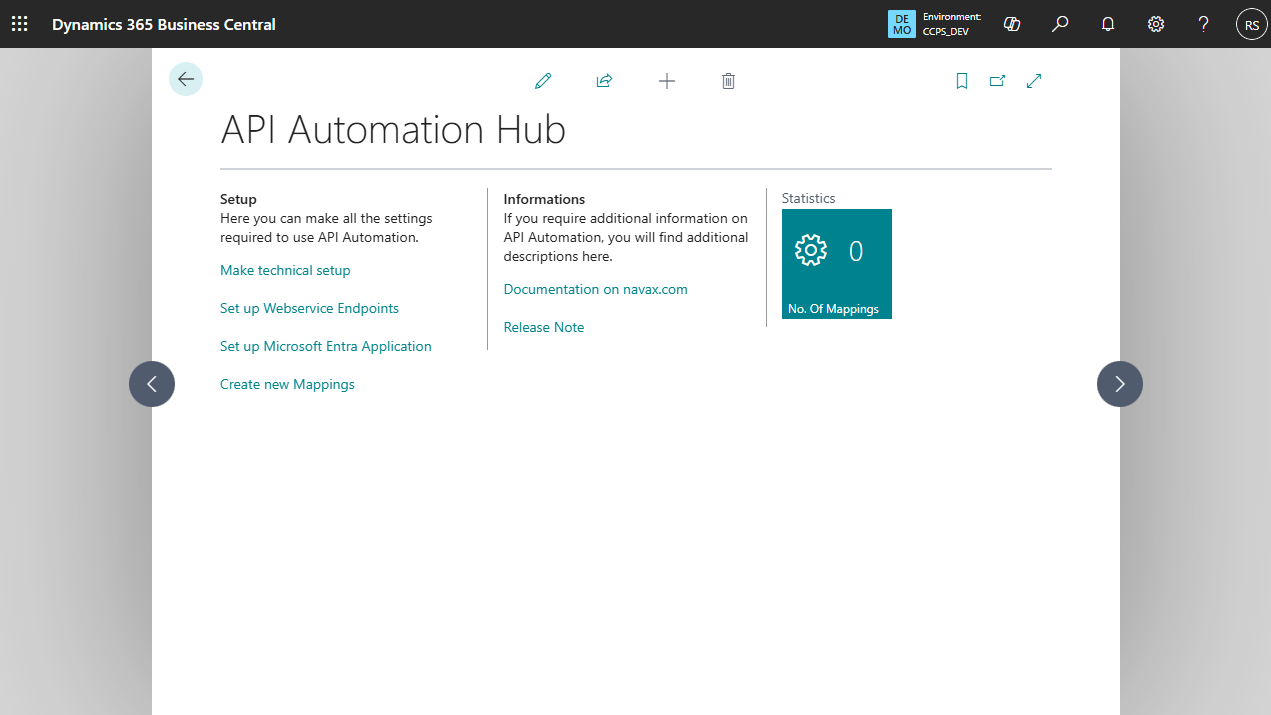
Task: Open the Release Note link
Action: 544,327
